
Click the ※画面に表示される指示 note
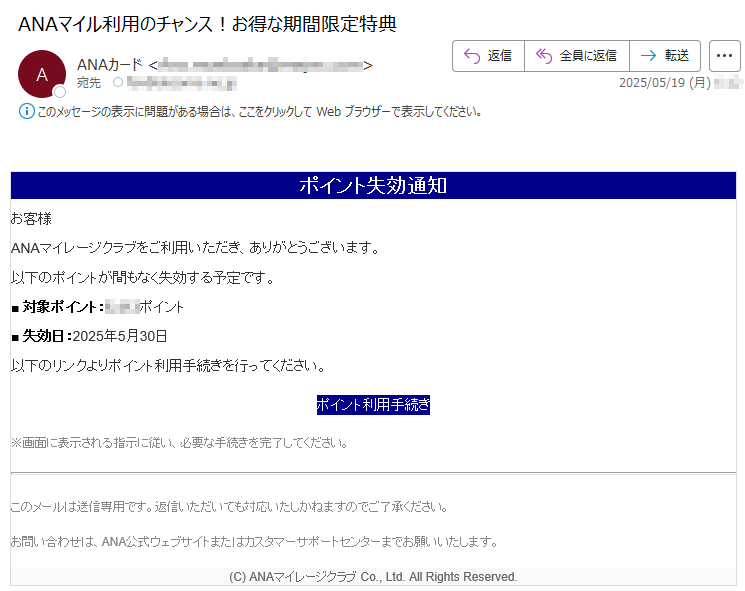[x=180, y=443]
